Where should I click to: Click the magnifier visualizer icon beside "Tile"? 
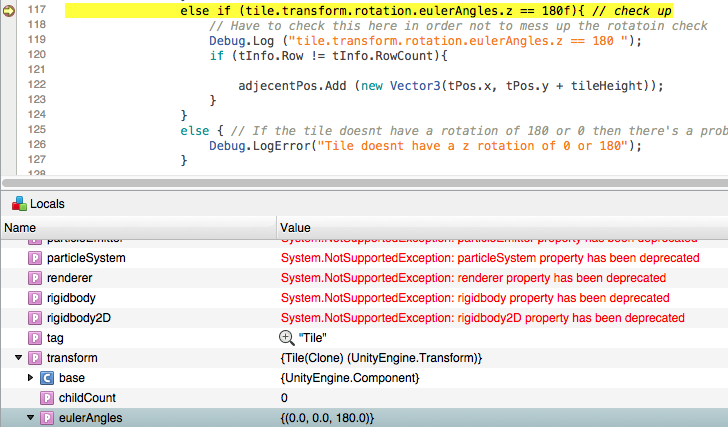coord(287,338)
